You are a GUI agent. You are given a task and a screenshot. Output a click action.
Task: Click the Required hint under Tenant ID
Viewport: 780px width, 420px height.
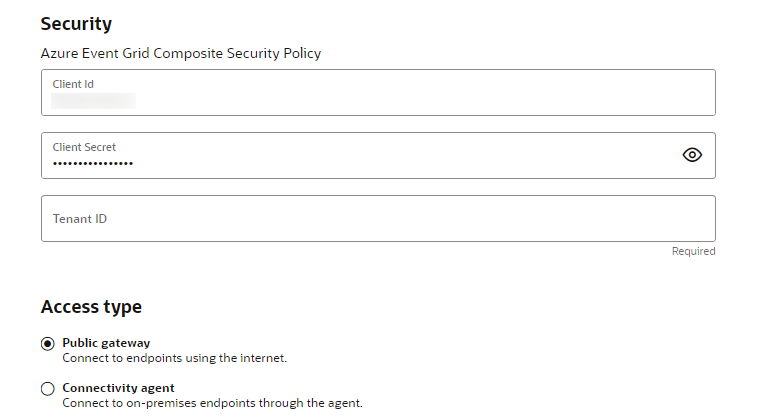[693, 252]
